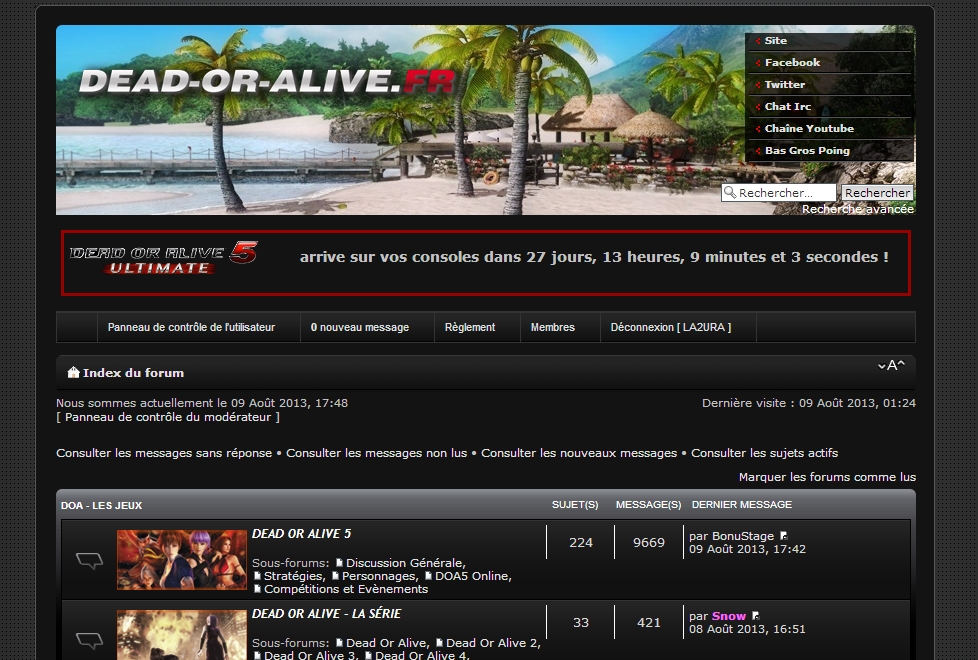Viewport: 978px width, 660px height.
Task: View latest post icon next to Snow
Action: click(x=755, y=616)
